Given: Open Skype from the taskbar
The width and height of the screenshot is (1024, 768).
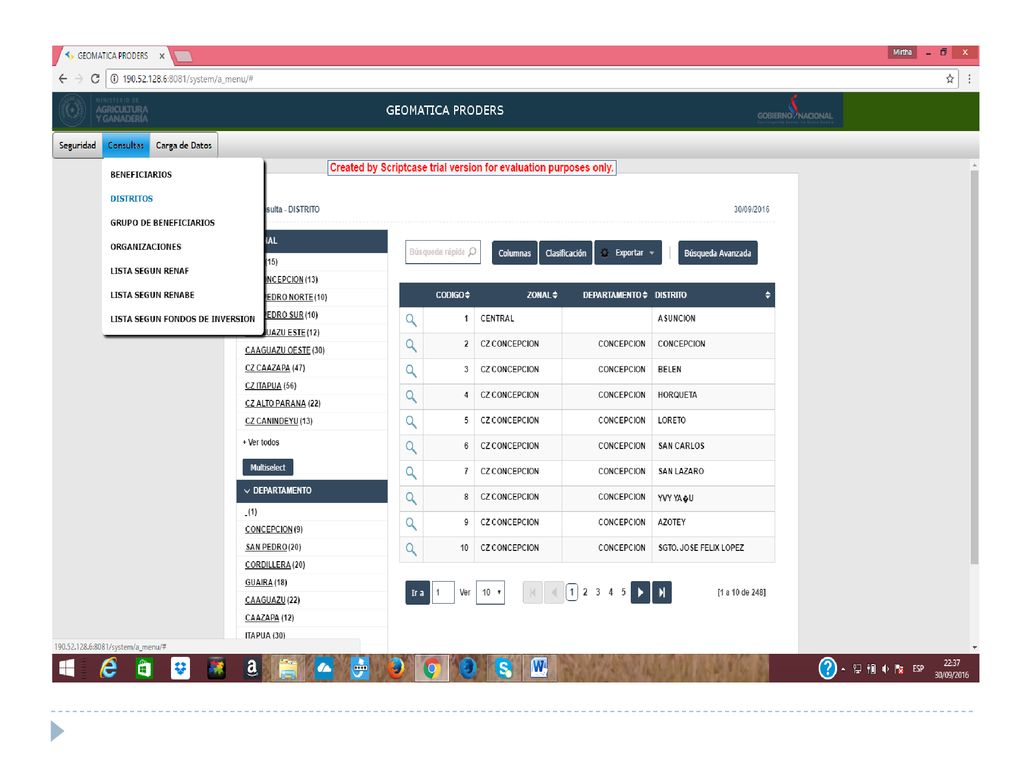Looking at the screenshot, I should click(504, 668).
